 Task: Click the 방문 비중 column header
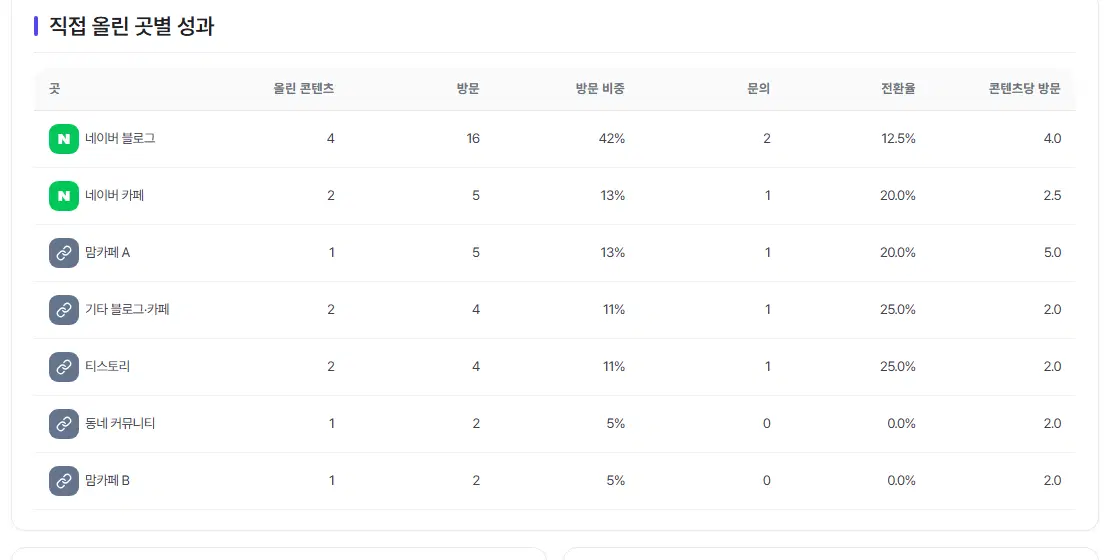click(x=600, y=88)
